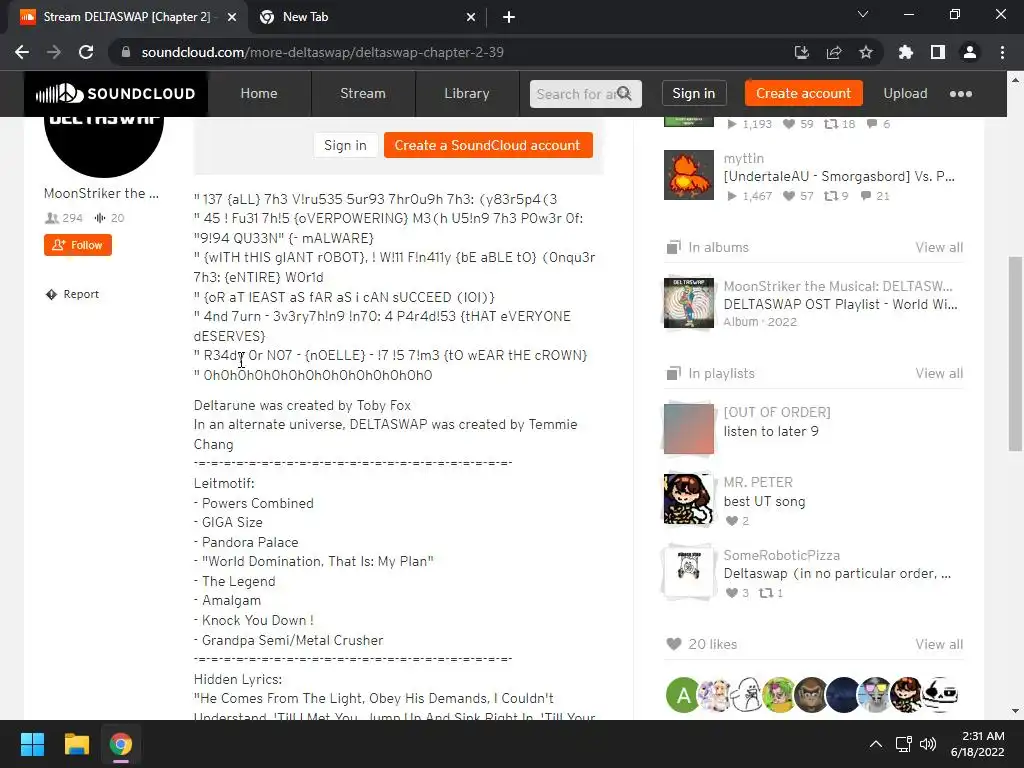Close the New Tab tab
This screenshot has width=1024, height=768.
pos(471,18)
